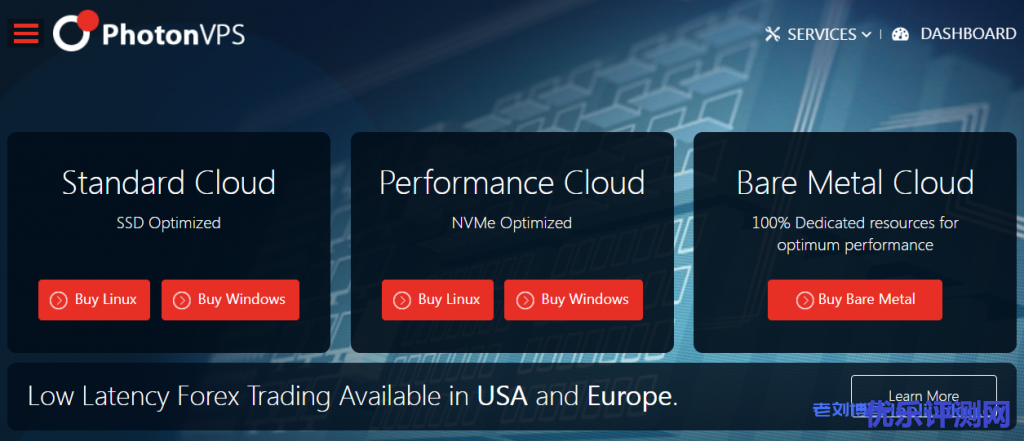The height and width of the screenshot is (441, 1024).
Task: Click the SSD Optimized text
Action: 168,223
